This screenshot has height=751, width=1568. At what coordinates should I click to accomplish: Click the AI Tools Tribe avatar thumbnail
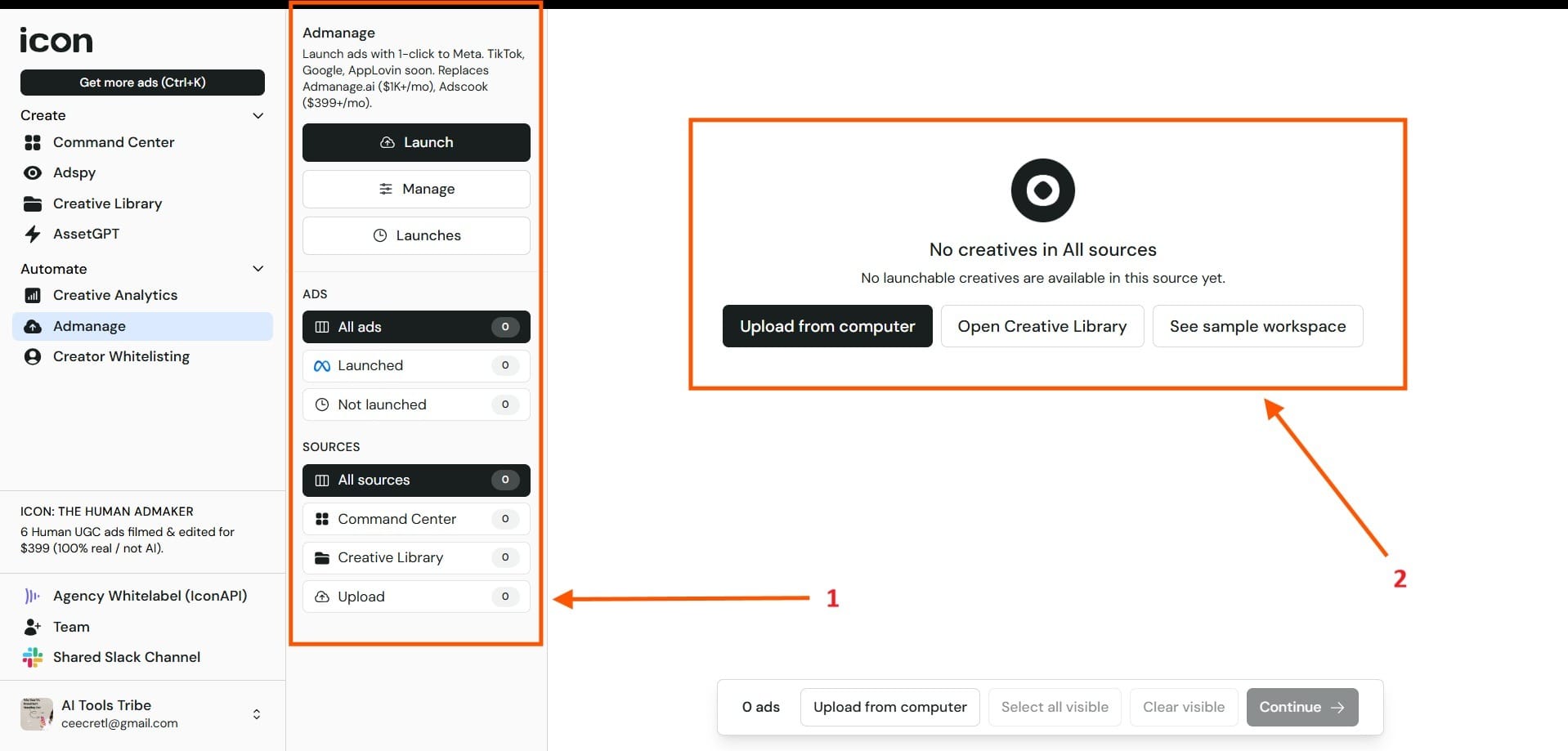(x=37, y=713)
